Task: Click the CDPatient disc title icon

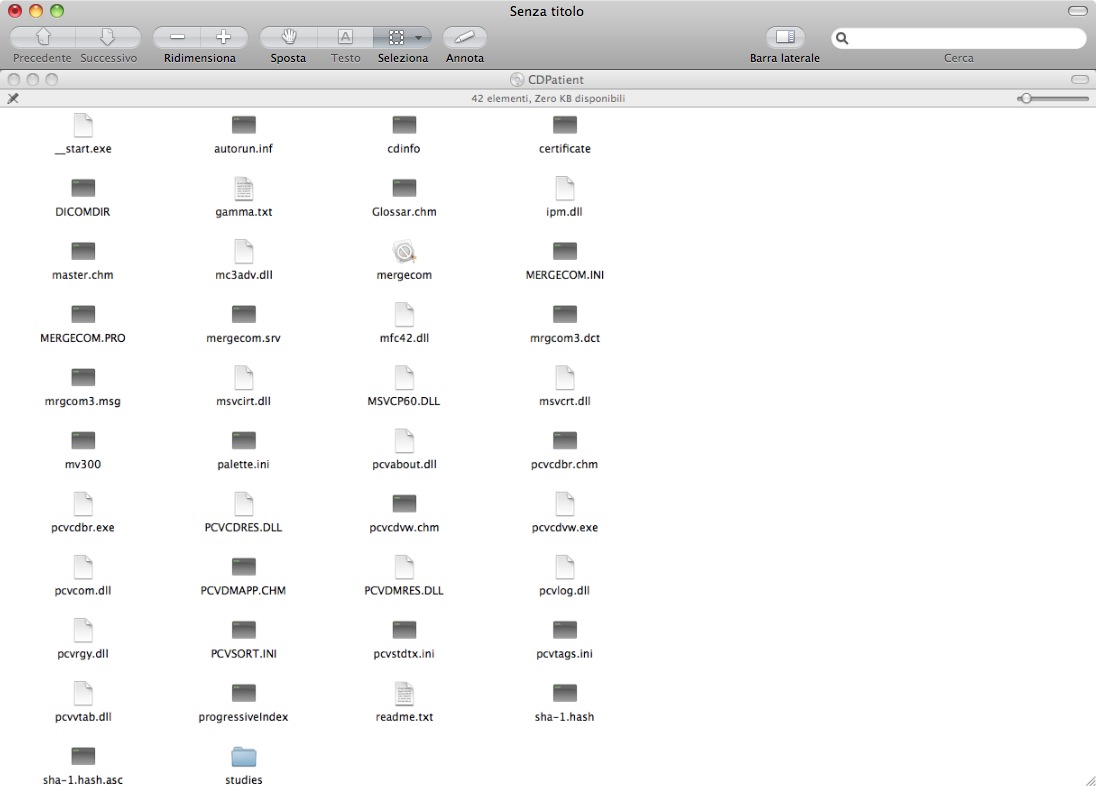Action: pyautogui.click(x=517, y=80)
